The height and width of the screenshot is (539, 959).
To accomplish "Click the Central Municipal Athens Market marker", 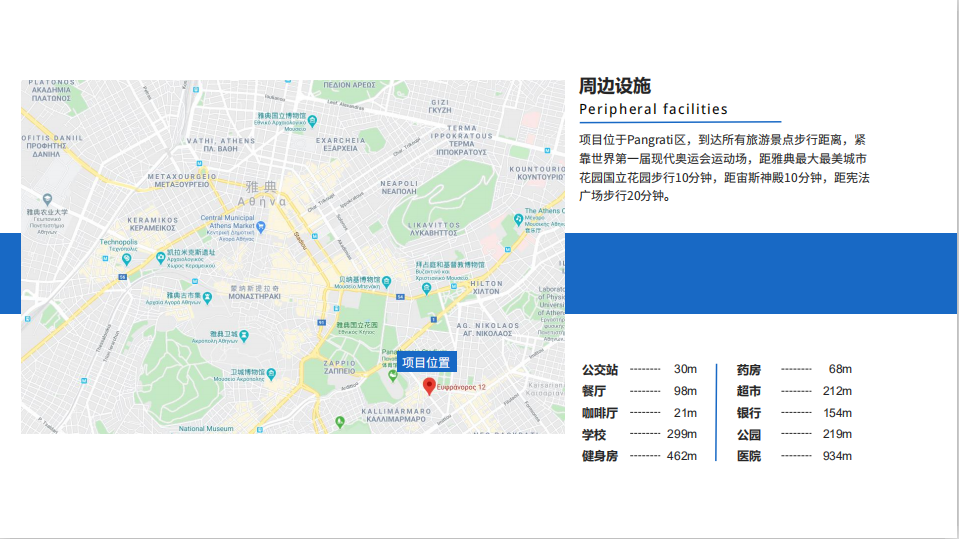I will pos(262,226).
